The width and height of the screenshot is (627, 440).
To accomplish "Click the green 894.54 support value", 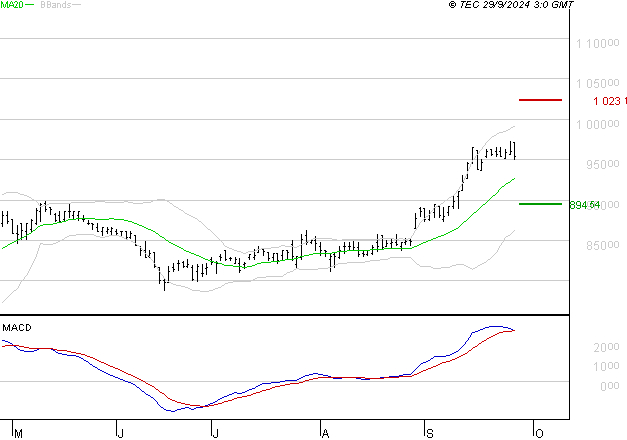I will coord(585,205).
